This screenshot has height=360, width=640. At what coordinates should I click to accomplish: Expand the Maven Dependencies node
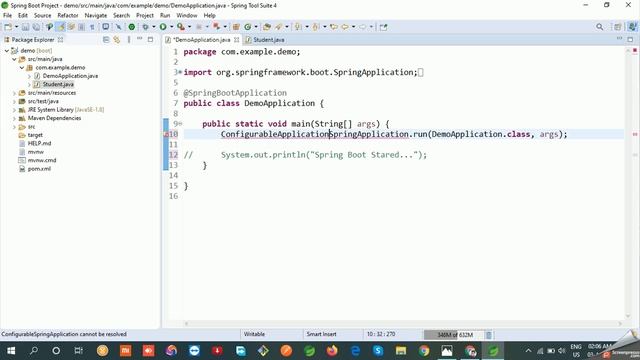click(x=14, y=118)
